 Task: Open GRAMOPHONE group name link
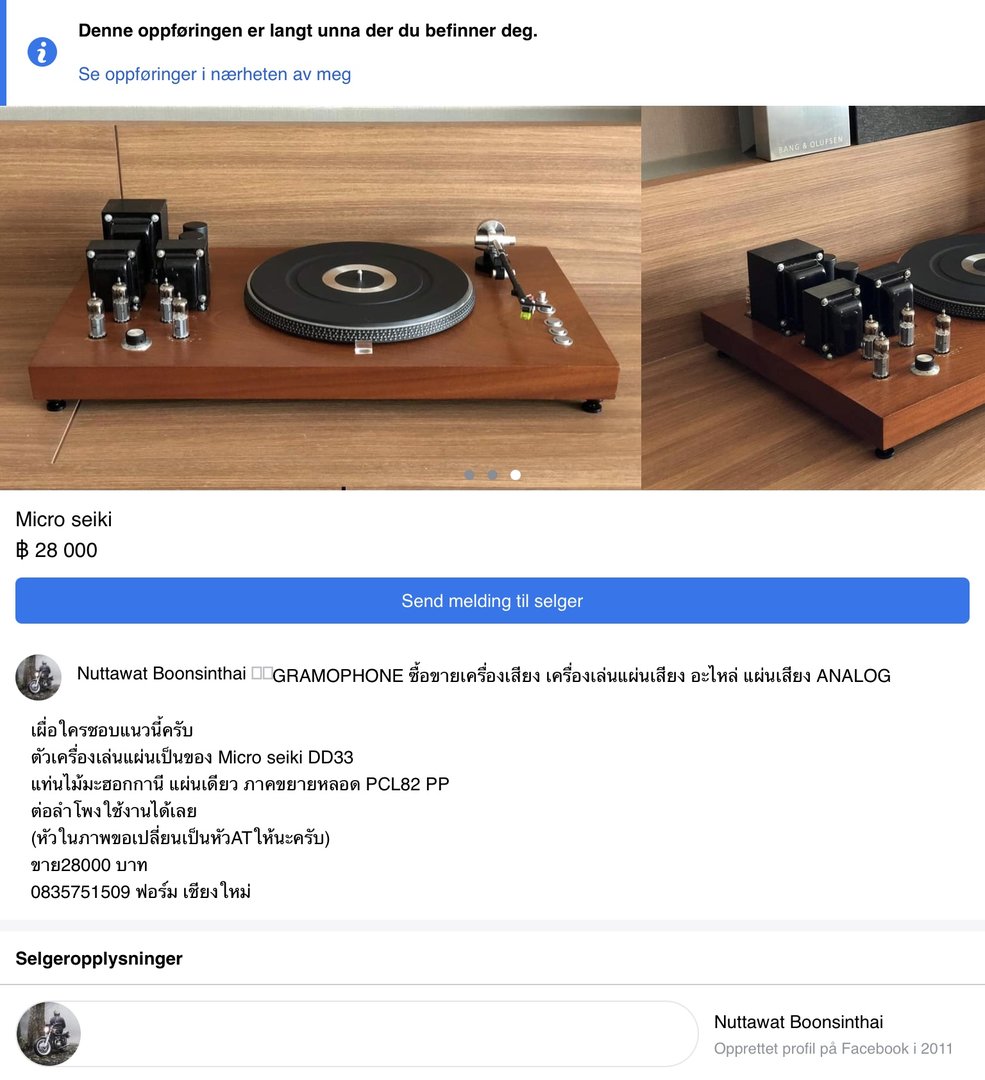[x=581, y=676]
